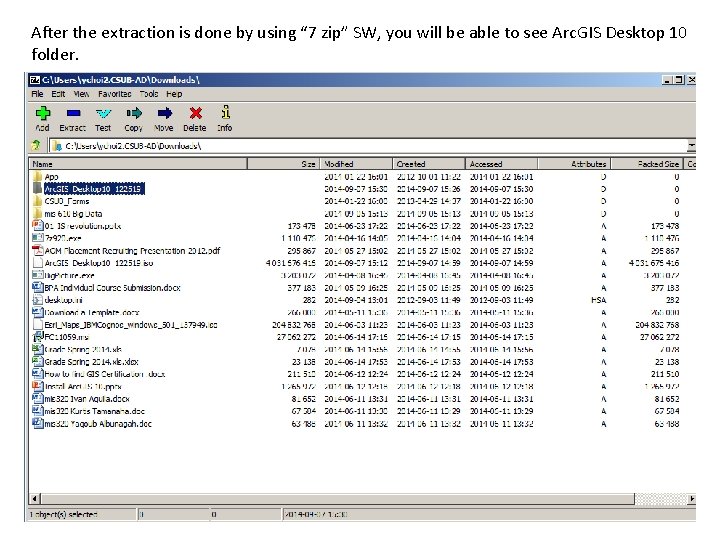The width and height of the screenshot is (720, 540).
Task: Open the Favorites menu
Action: point(114,94)
